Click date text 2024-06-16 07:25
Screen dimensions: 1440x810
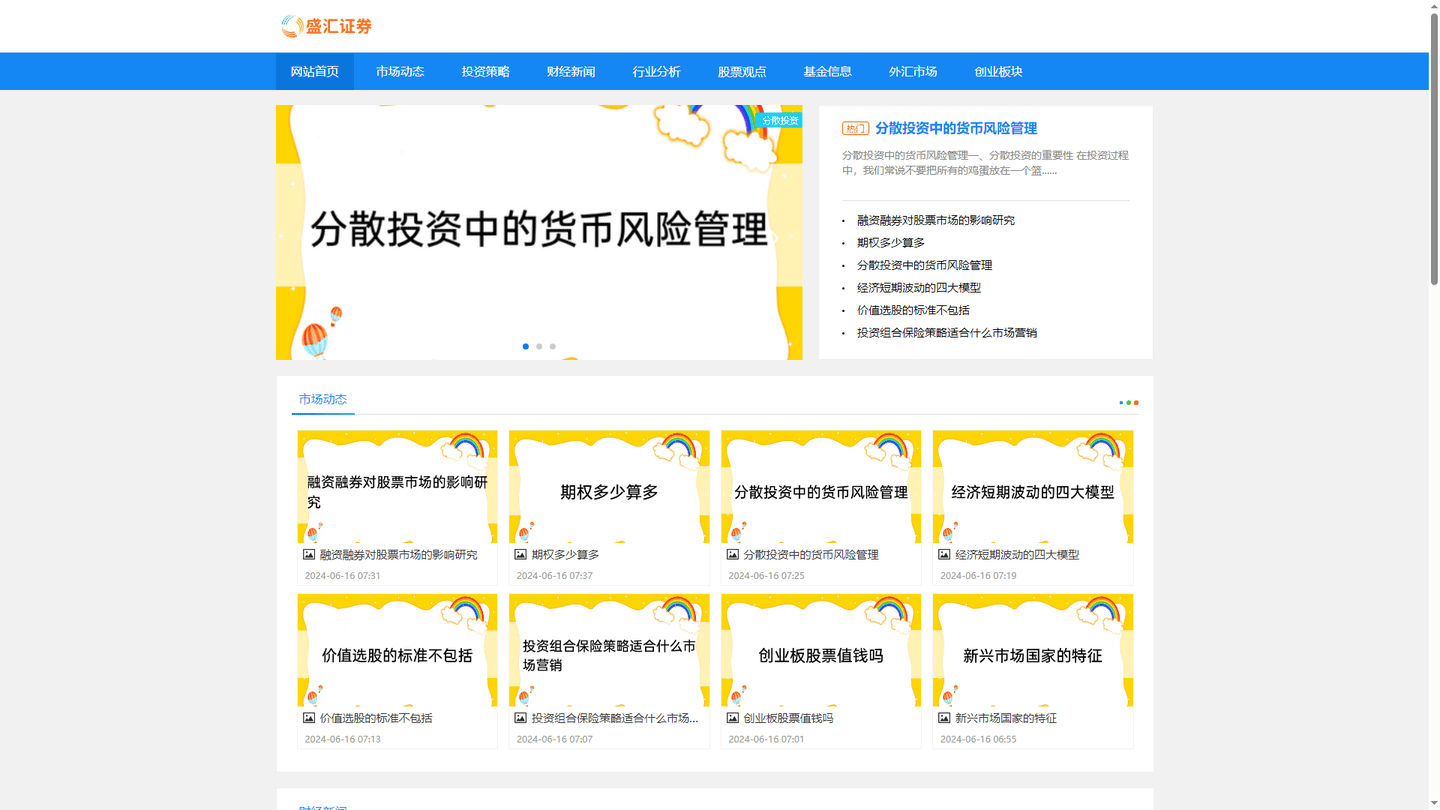[767, 576]
